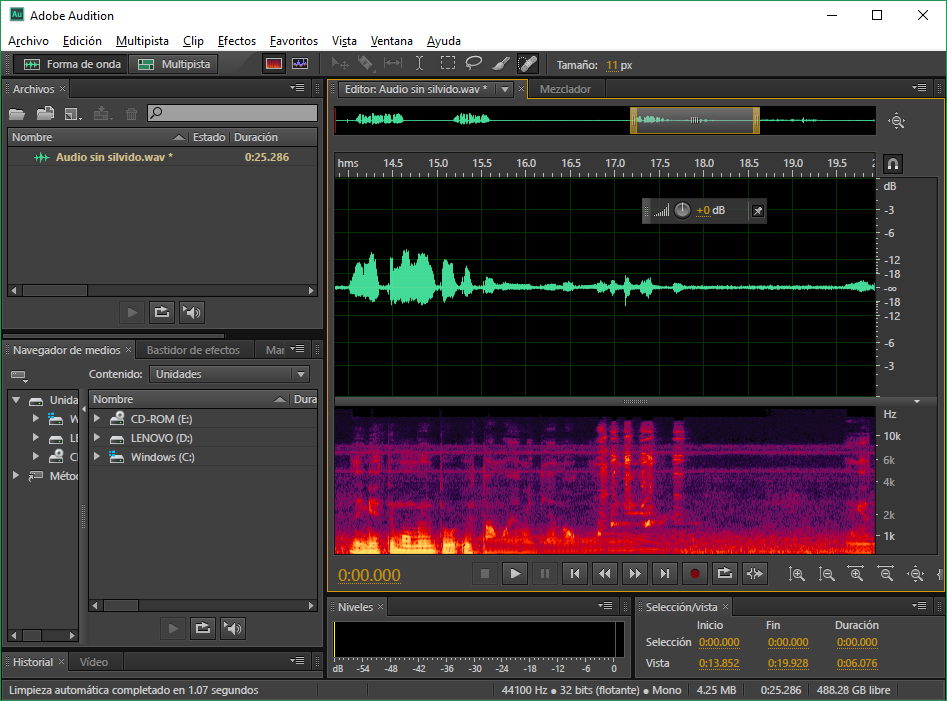Click the zoom navigator highlighted range bar
Screen dimensions: 947x701
pos(695,120)
